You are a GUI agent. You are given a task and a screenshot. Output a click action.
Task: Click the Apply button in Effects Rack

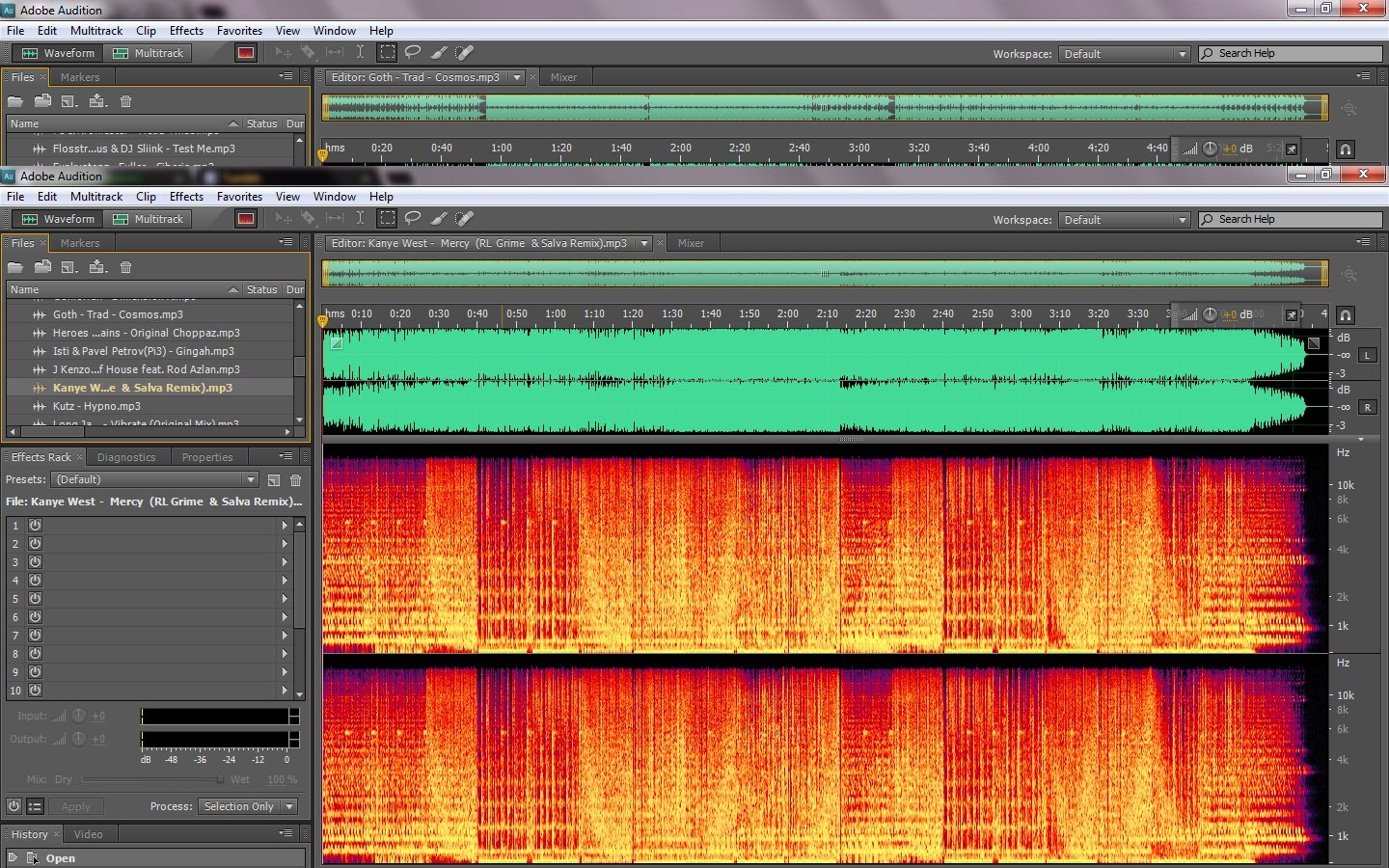pos(75,806)
